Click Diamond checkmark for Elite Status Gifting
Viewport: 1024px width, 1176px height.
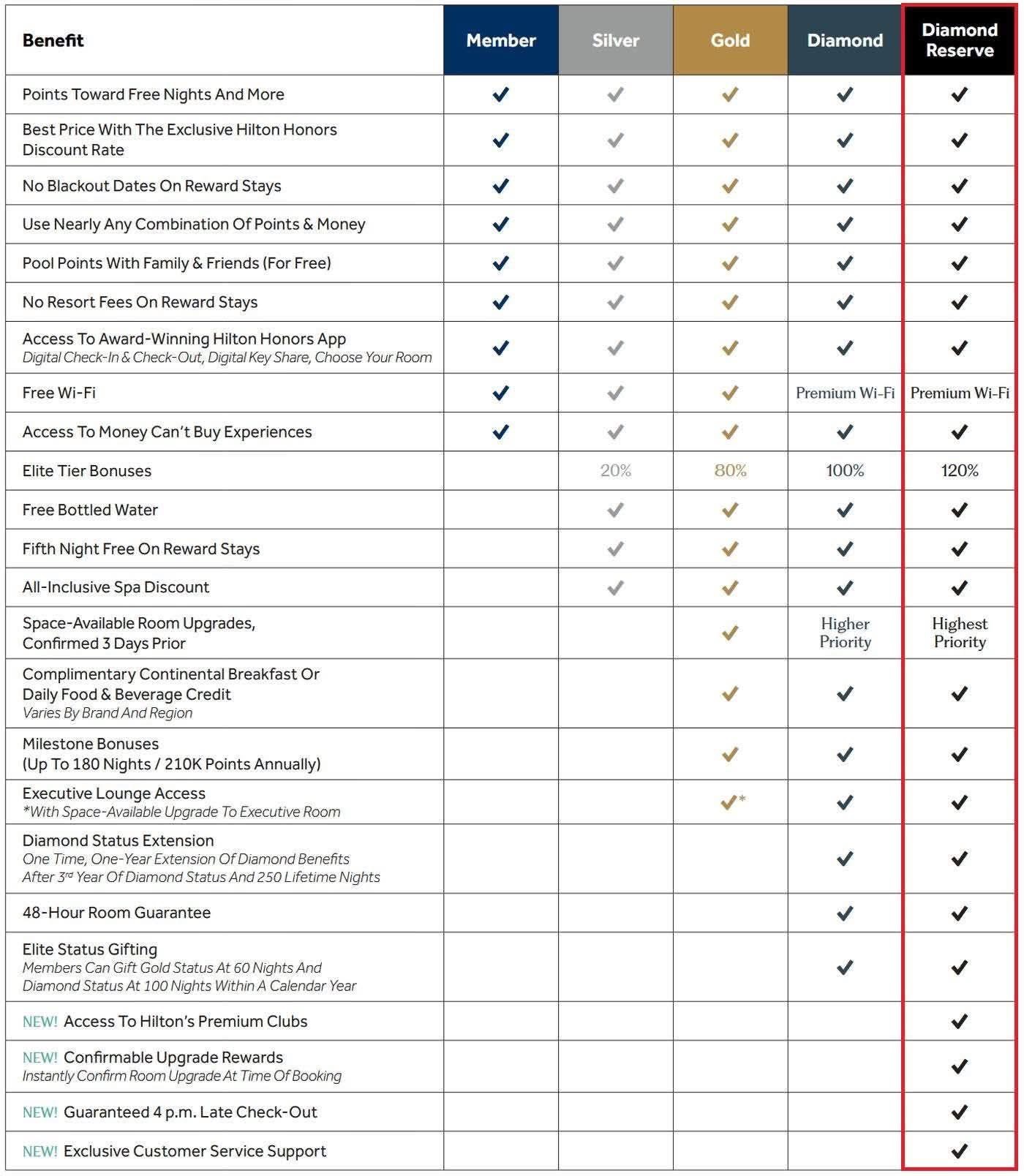(845, 968)
